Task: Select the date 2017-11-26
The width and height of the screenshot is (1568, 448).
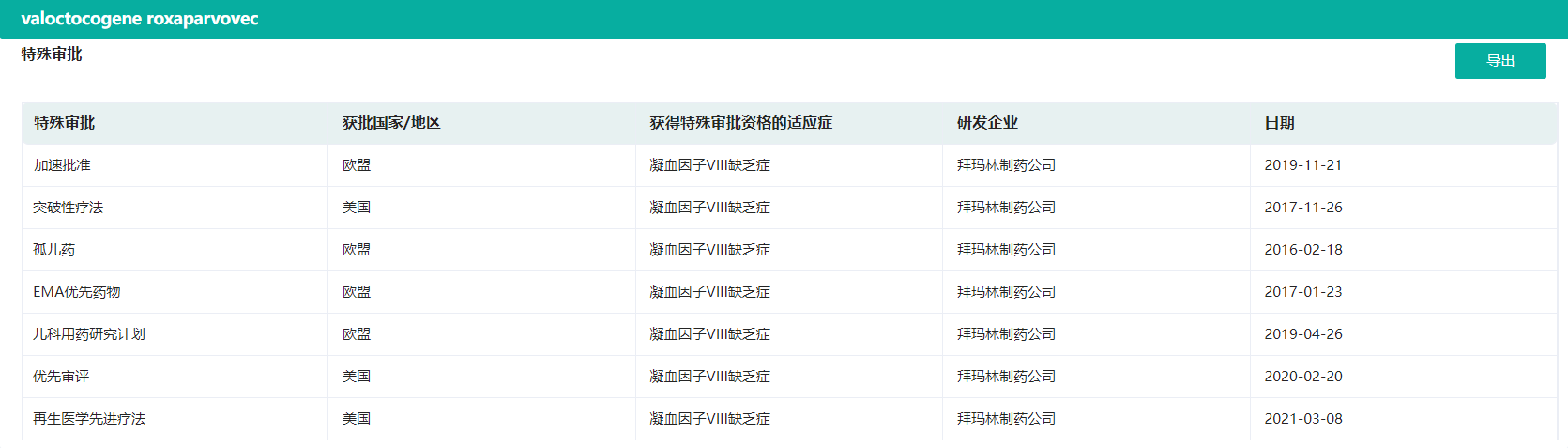Action: [x=1302, y=208]
